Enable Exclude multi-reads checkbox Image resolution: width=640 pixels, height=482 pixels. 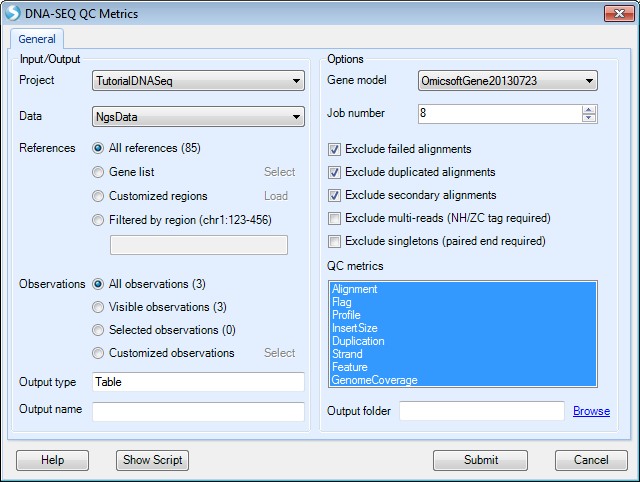(x=334, y=218)
